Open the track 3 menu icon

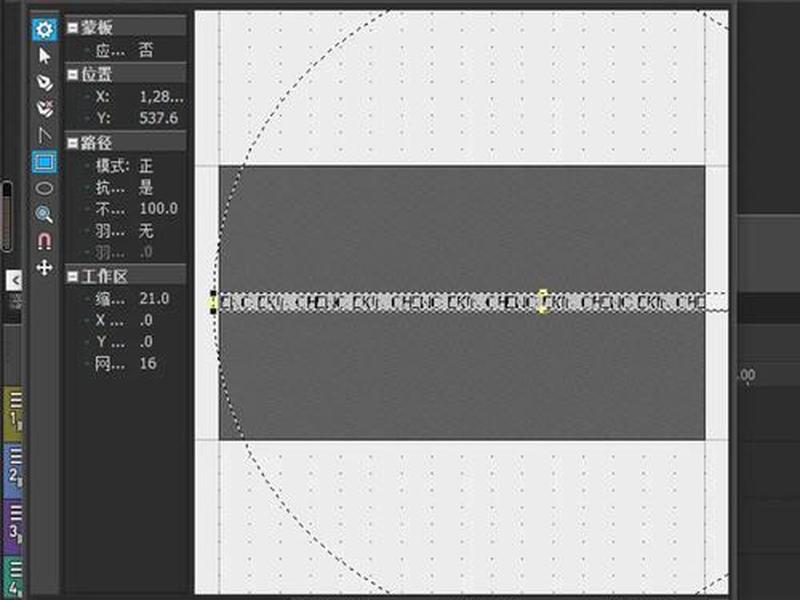(x=15, y=512)
